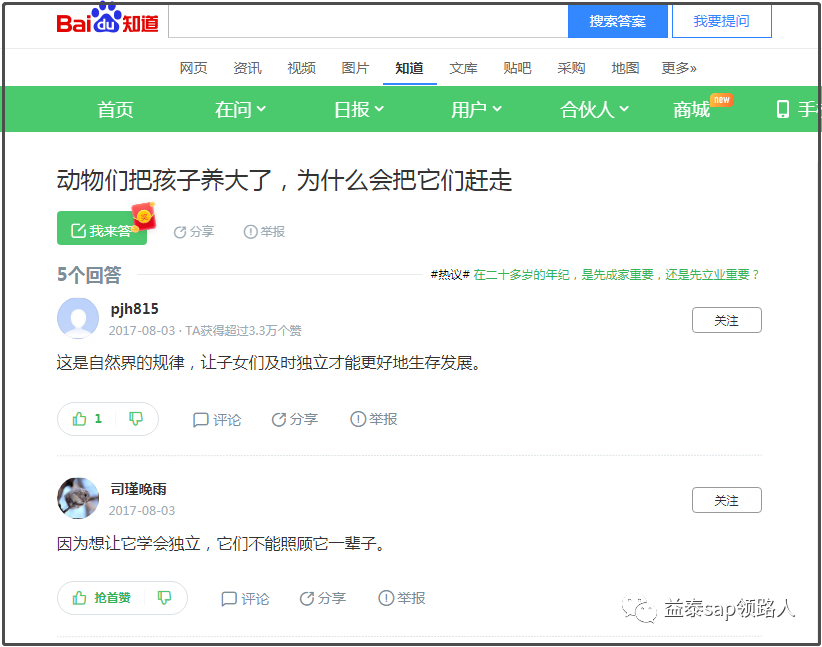Click the text TA获得超过3.3万个赞
The width and height of the screenshot is (822, 647).
(243, 331)
